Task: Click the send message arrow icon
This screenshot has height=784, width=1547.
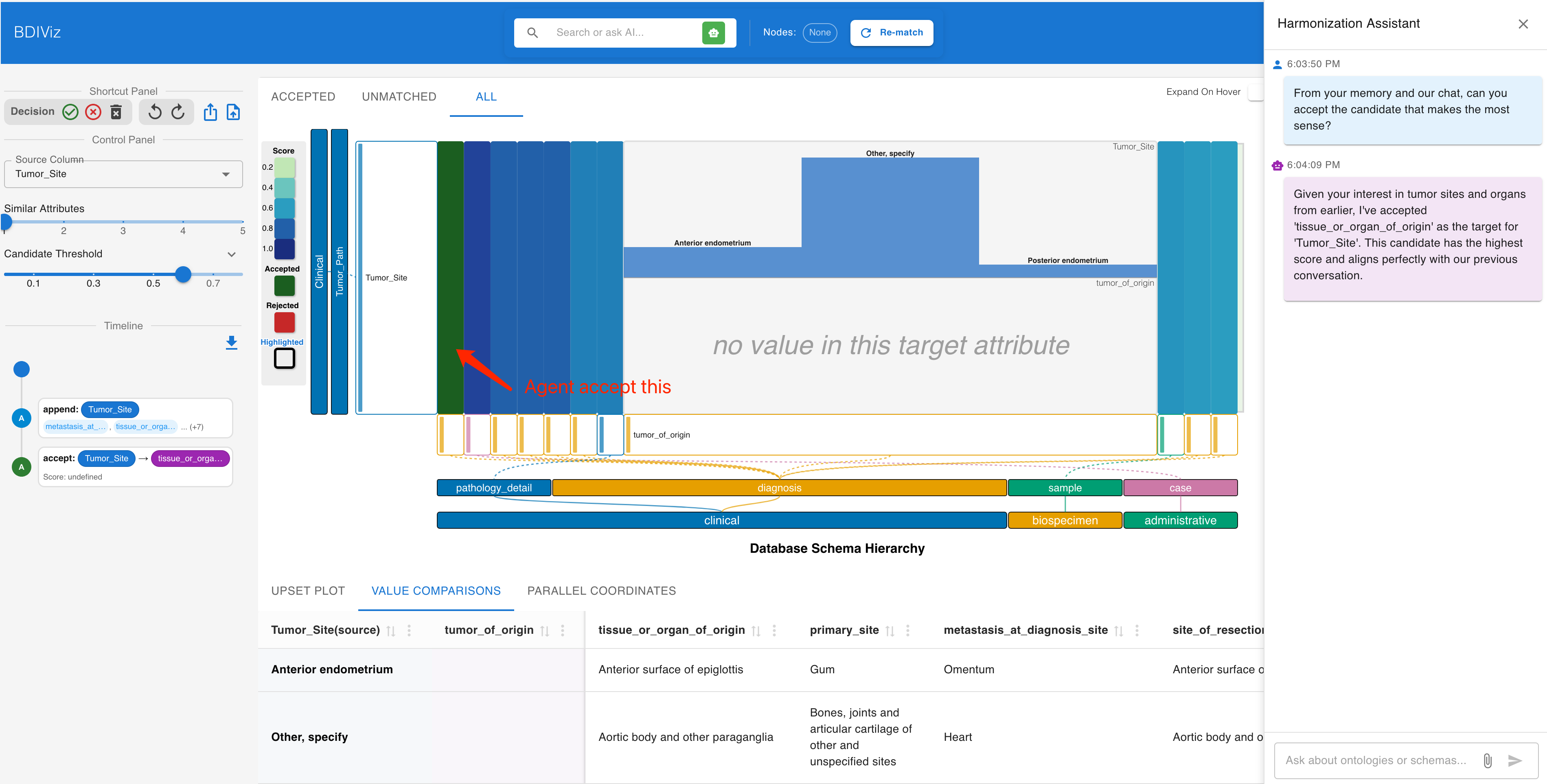Action: (1514, 760)
